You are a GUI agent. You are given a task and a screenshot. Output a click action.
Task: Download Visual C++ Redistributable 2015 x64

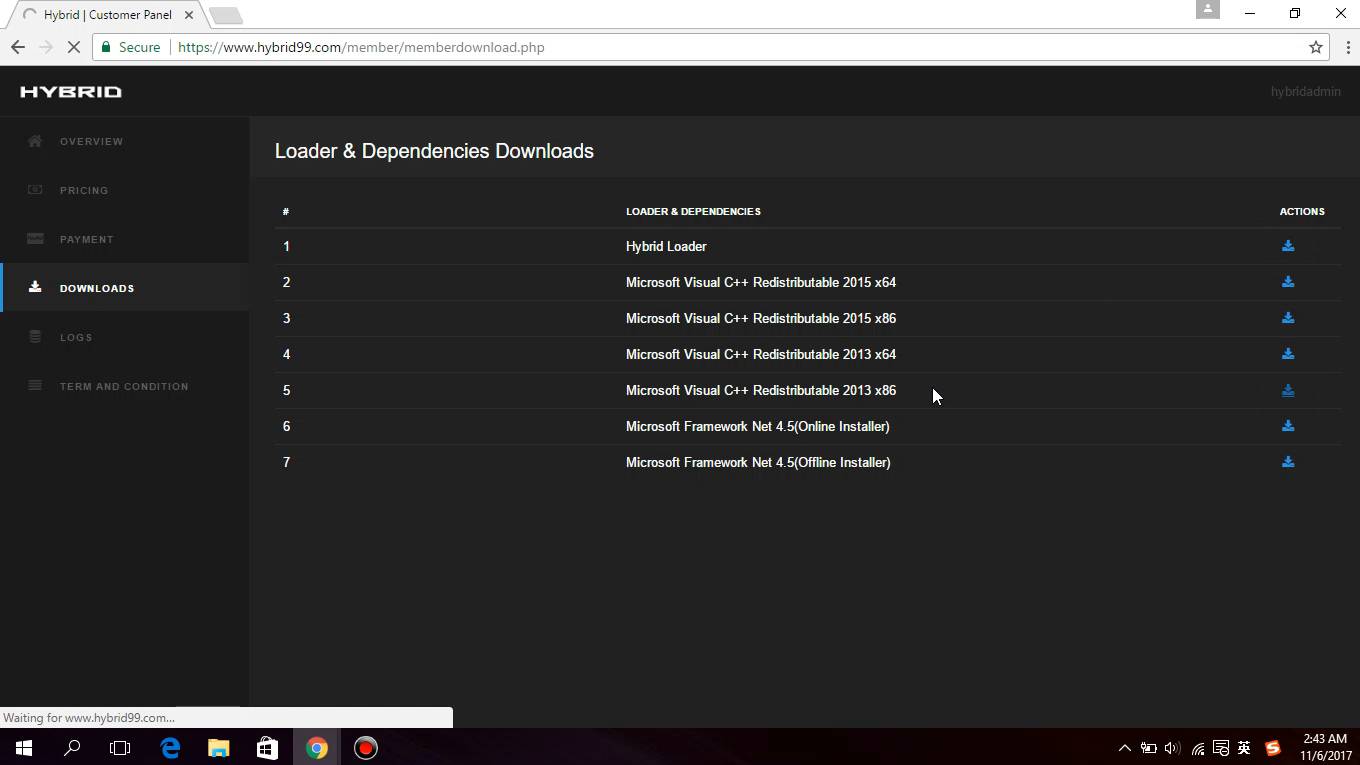point(1288,282)
